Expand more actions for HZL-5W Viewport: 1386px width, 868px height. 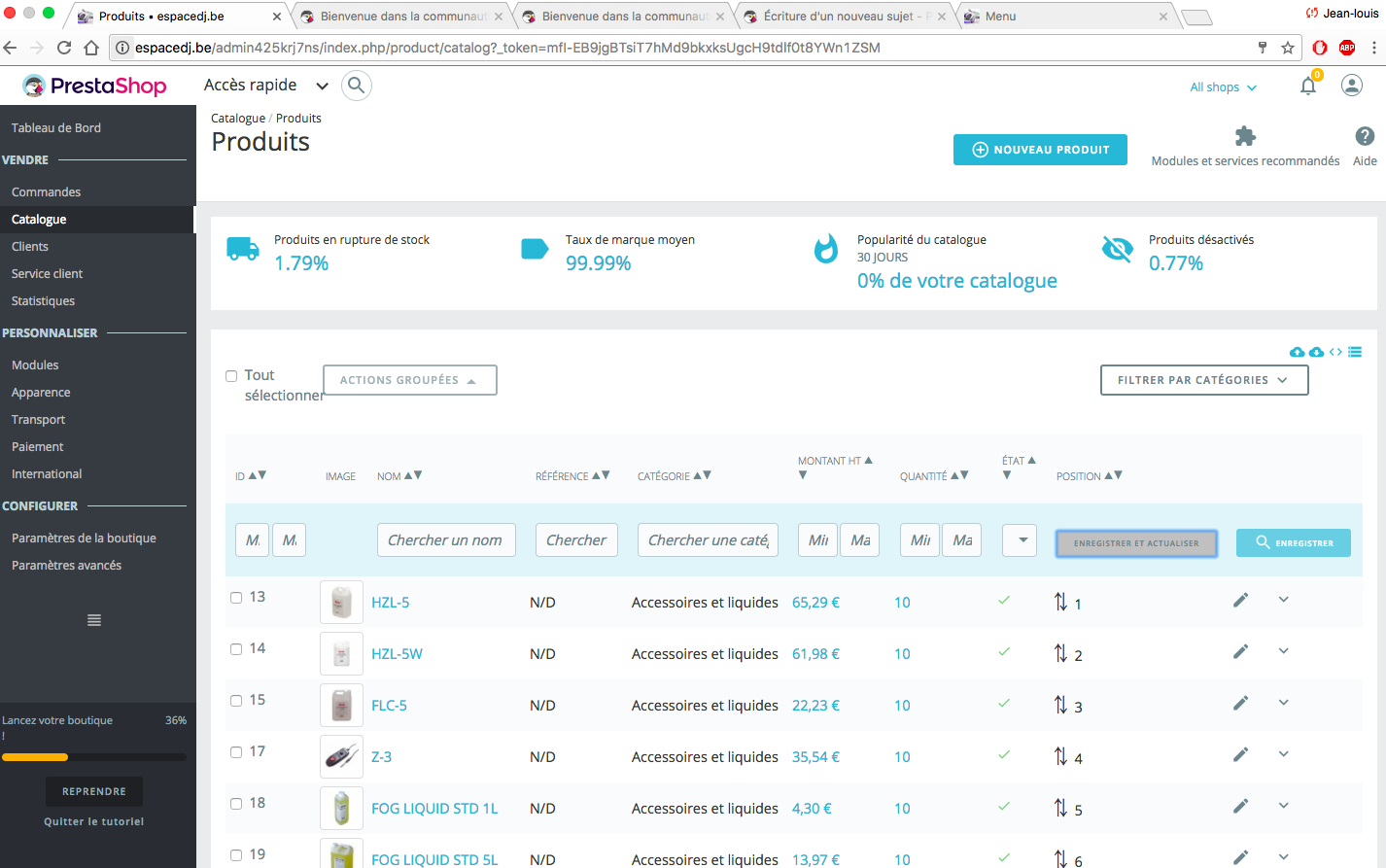pyautogui.click(x=1284, y=651)
